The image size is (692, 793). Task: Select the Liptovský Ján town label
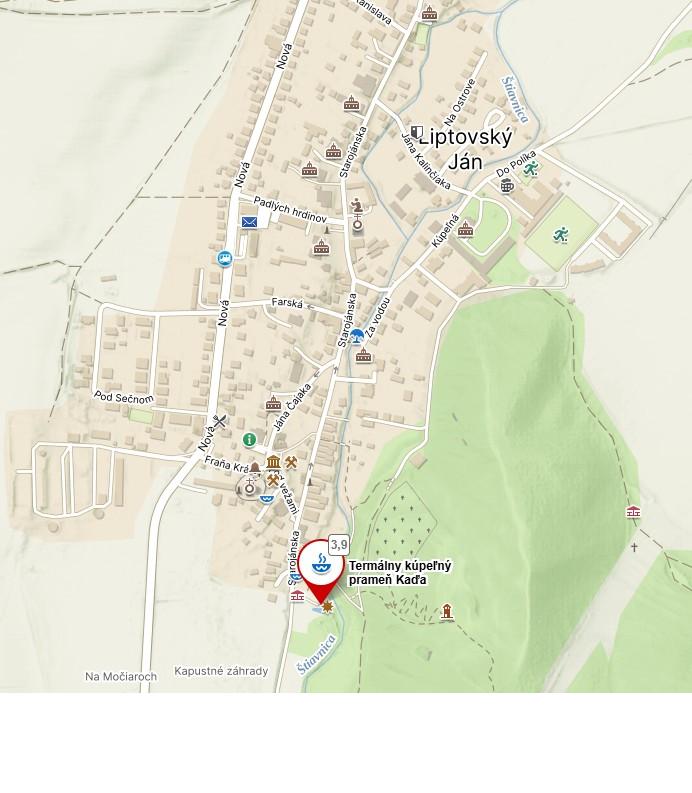click(465, 149)
